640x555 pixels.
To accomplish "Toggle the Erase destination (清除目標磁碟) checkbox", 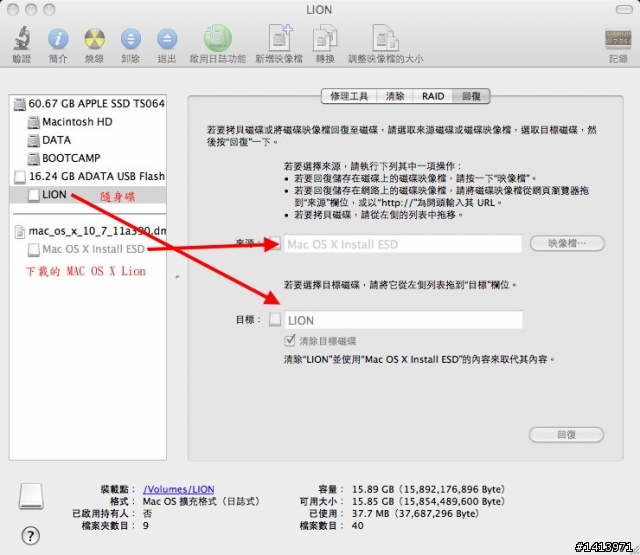I will [289, 340].
